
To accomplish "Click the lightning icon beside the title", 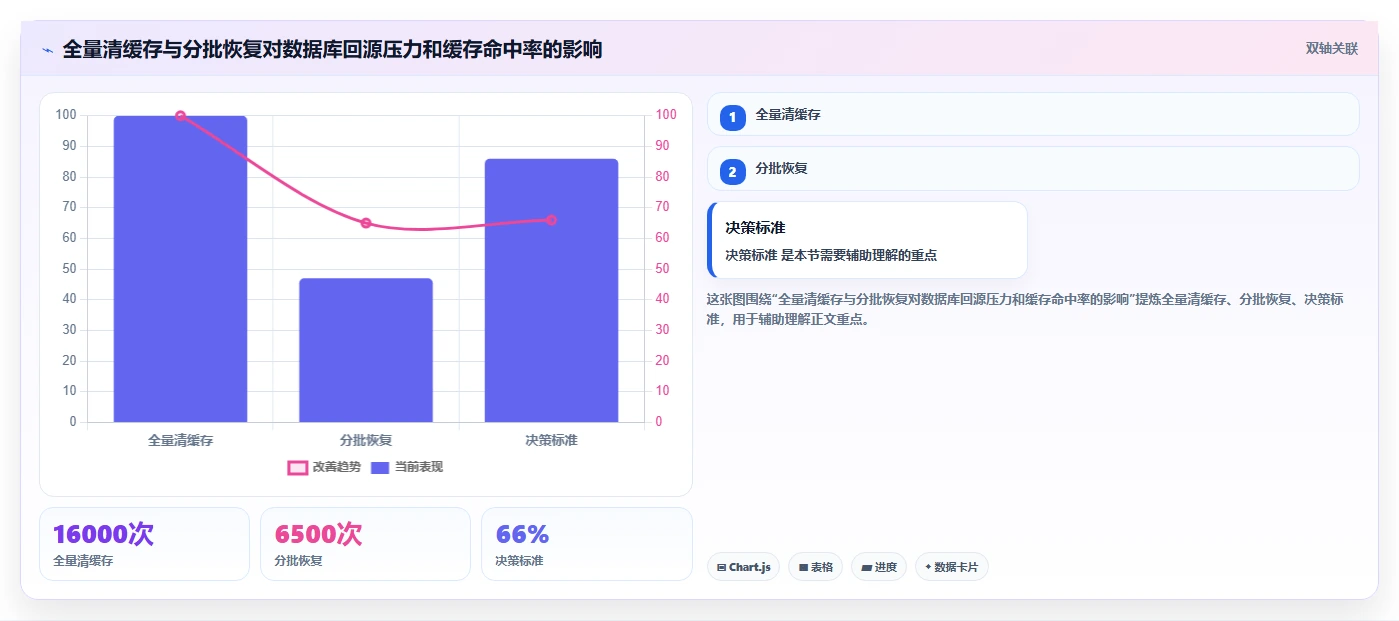I will pos(47,50).
